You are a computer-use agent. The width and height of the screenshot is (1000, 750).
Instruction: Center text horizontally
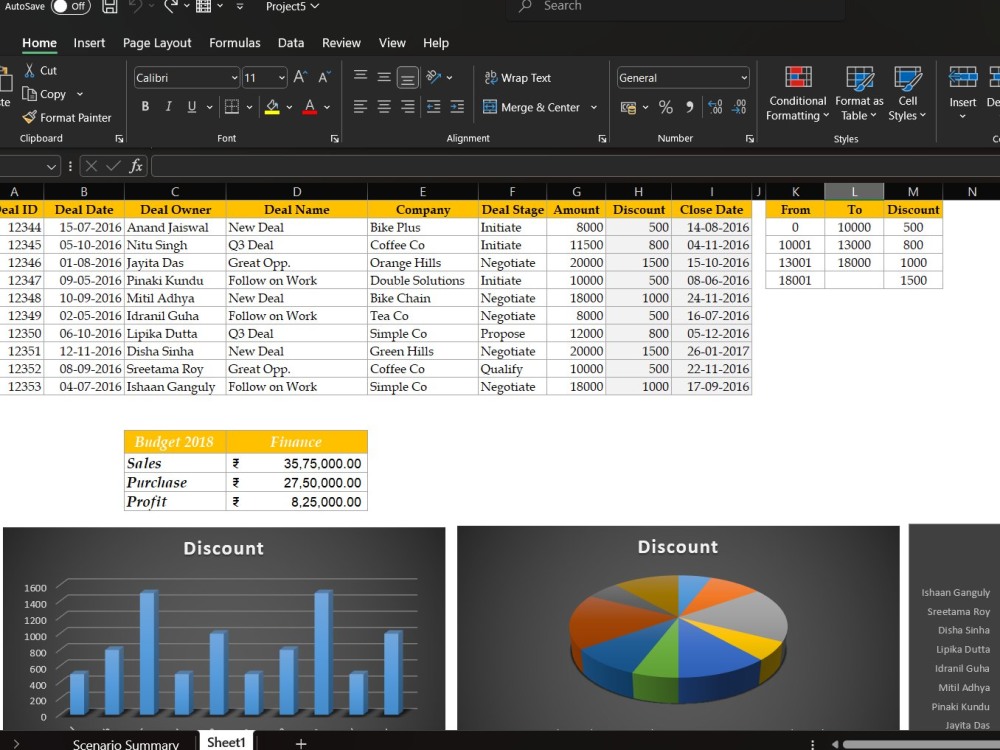tap(384, 107)
